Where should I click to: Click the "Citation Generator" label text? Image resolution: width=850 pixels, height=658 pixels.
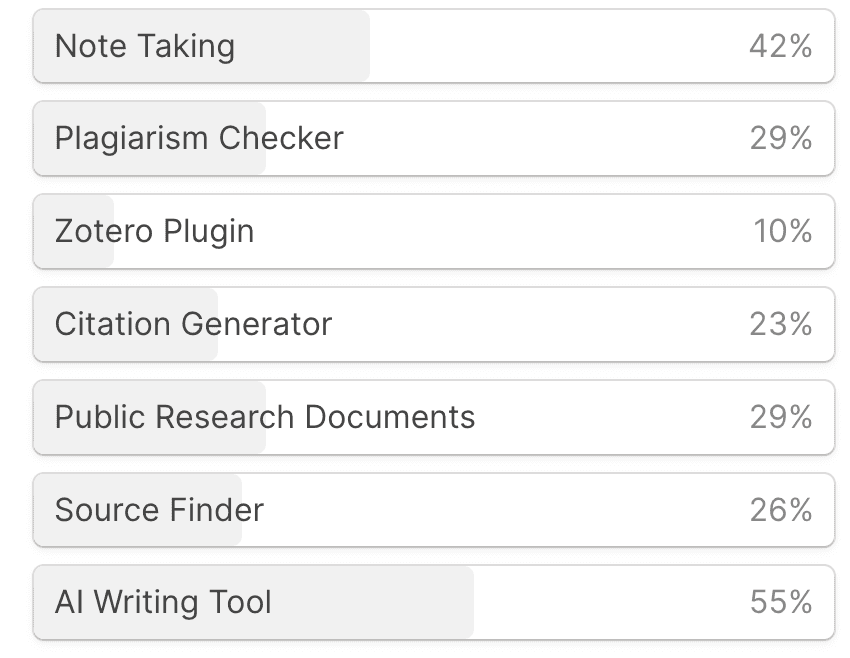tap(193, 325)
